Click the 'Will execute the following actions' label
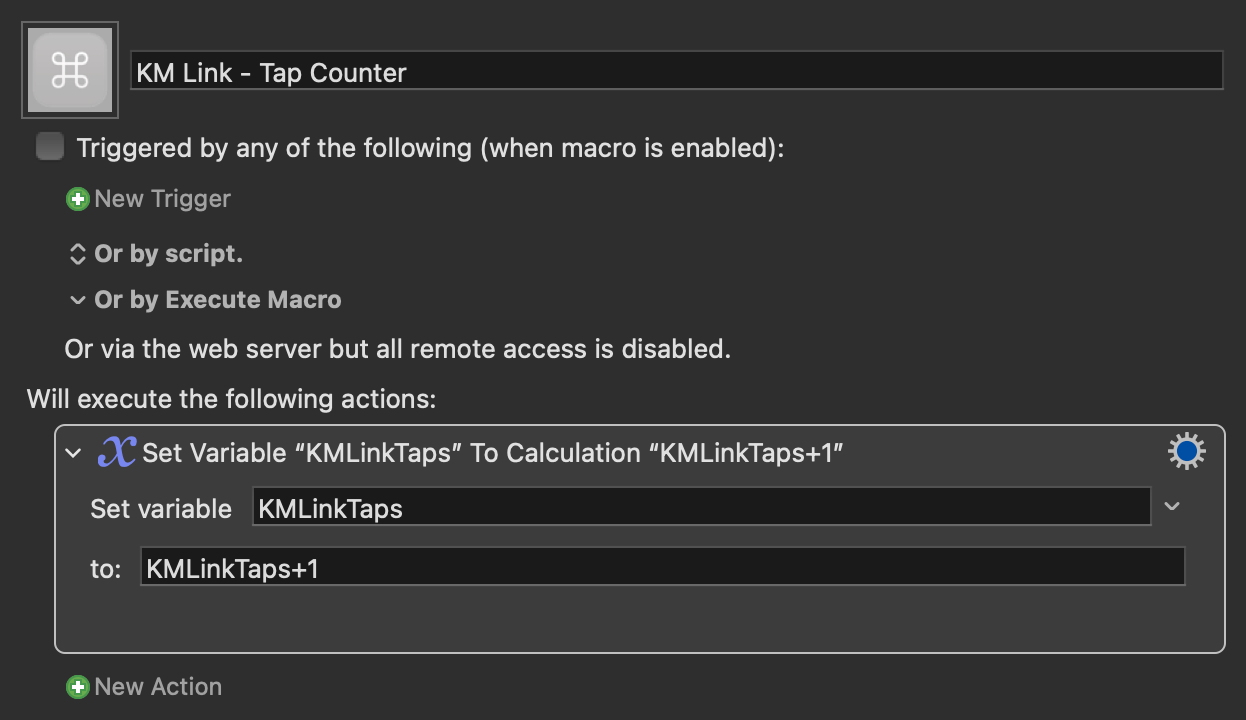 (x=232, y=399)
